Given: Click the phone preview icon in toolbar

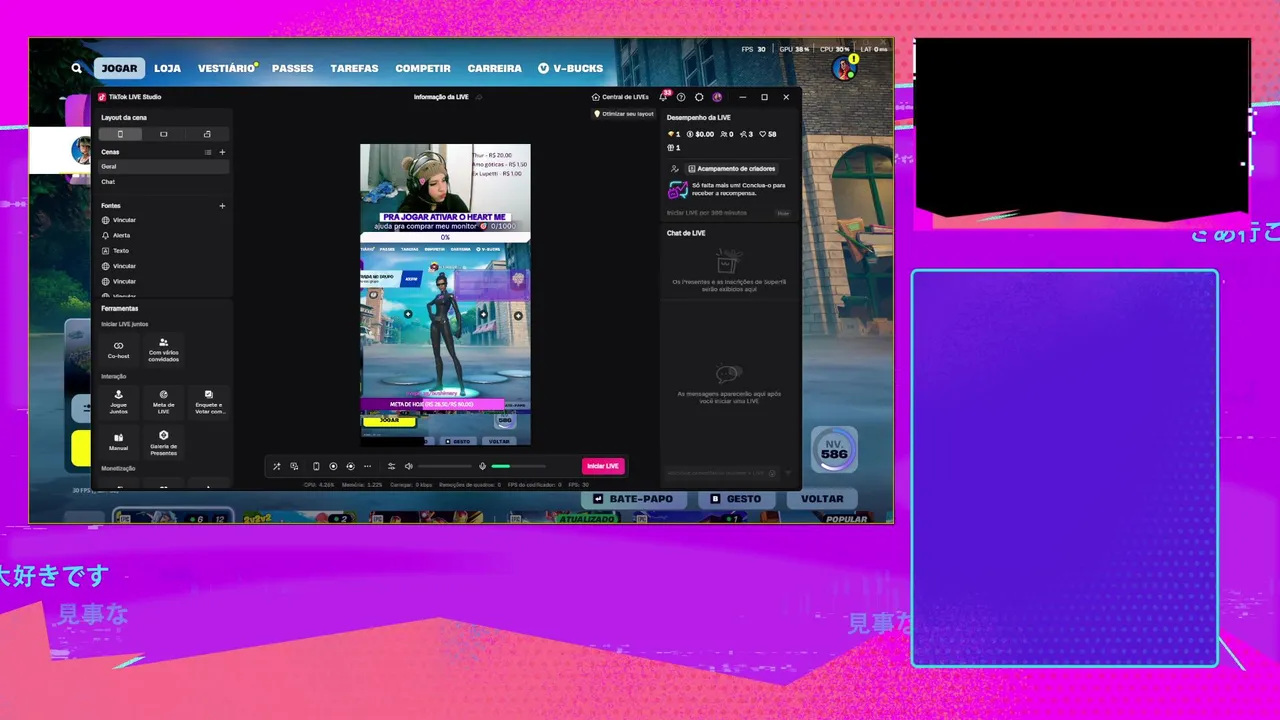Looking at the screenshot, I should point(316,466).
